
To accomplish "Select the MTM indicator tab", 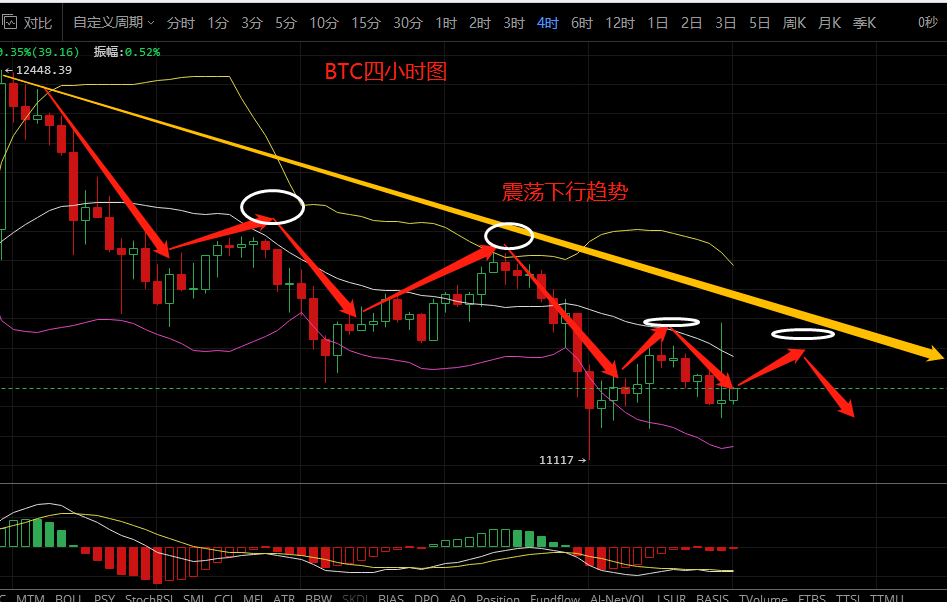I will (x=30, y=598).
